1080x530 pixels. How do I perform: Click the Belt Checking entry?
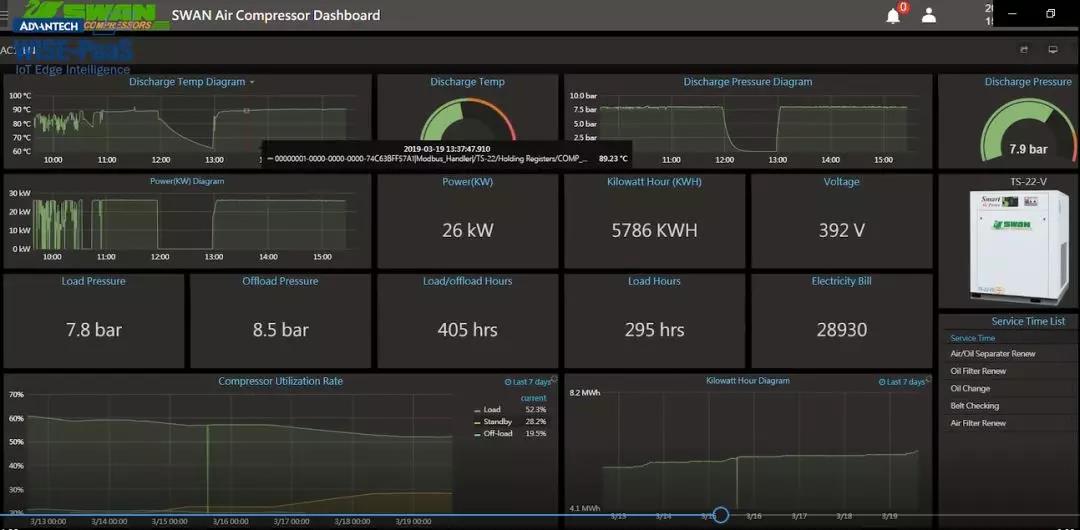[974, 406]
